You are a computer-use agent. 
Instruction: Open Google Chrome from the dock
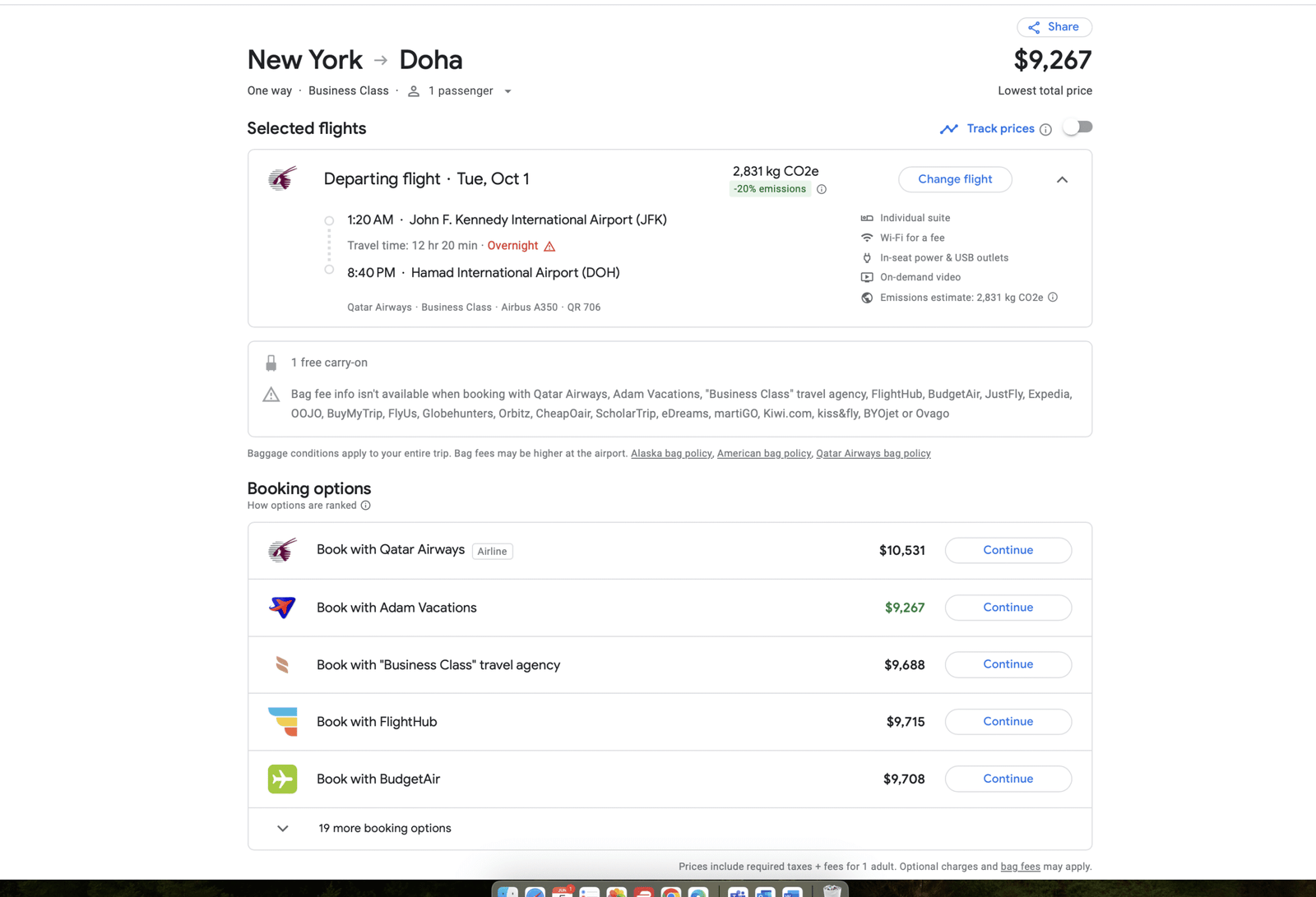[671, 892]
